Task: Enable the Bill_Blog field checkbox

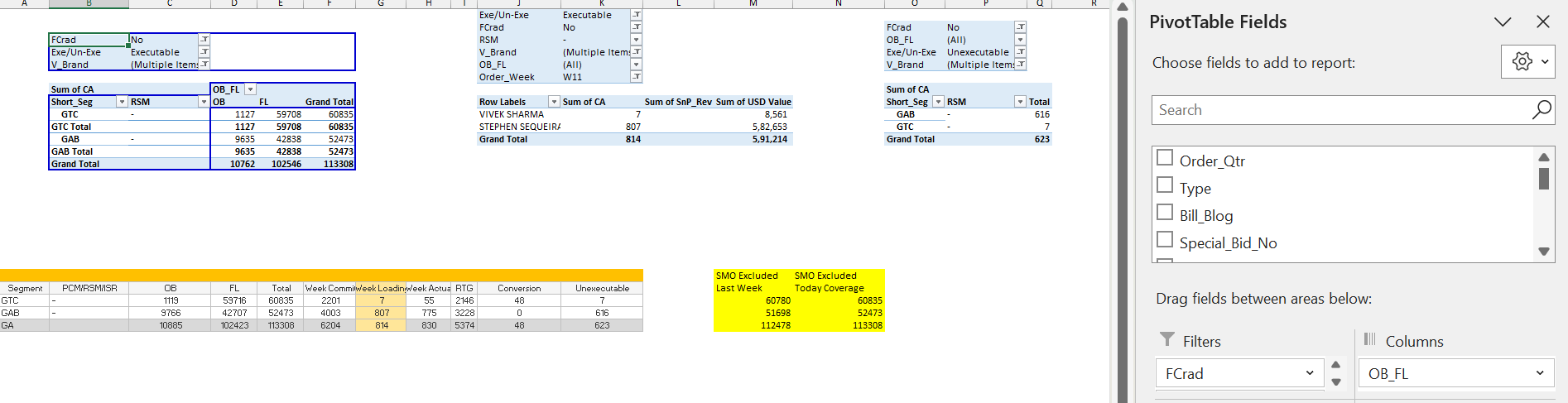Action: (x=1165, y=213)
